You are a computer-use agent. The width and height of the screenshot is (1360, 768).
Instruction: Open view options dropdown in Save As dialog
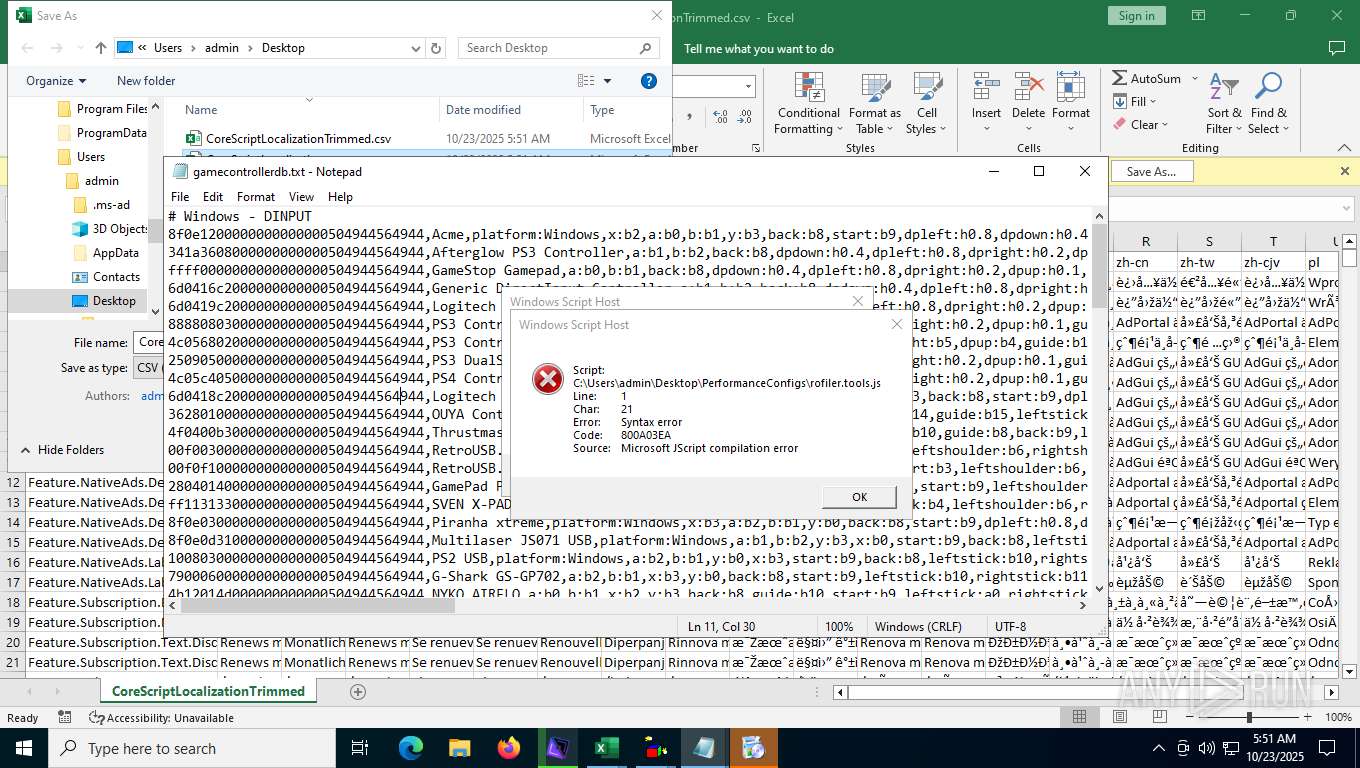click(607, 81)
